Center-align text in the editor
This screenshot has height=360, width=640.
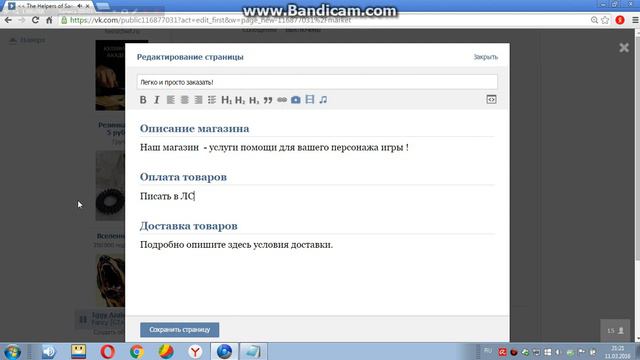tap(184, 100)
